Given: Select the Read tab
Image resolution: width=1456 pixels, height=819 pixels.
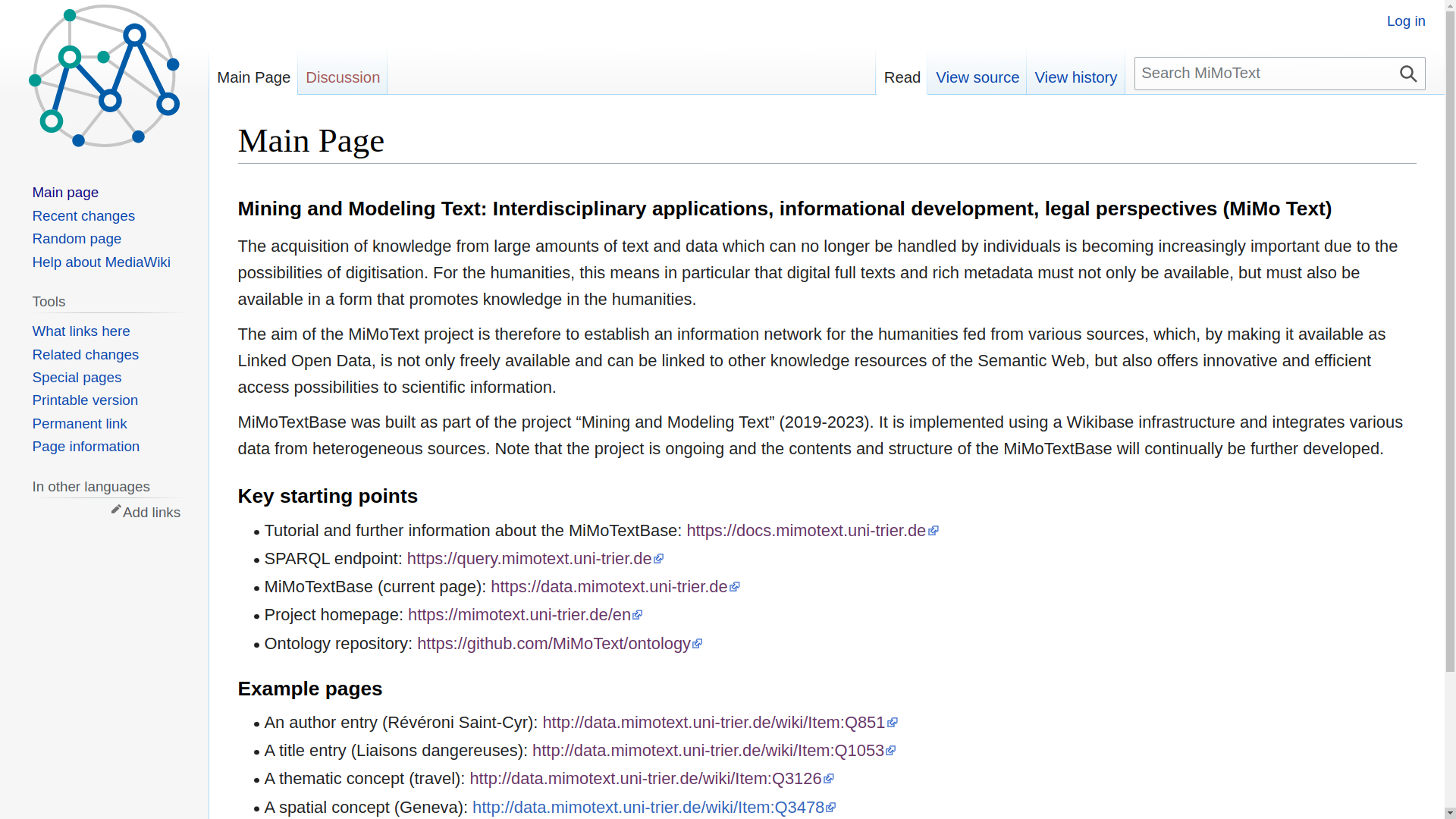Looking at the screenshot, I should [902, 77].
